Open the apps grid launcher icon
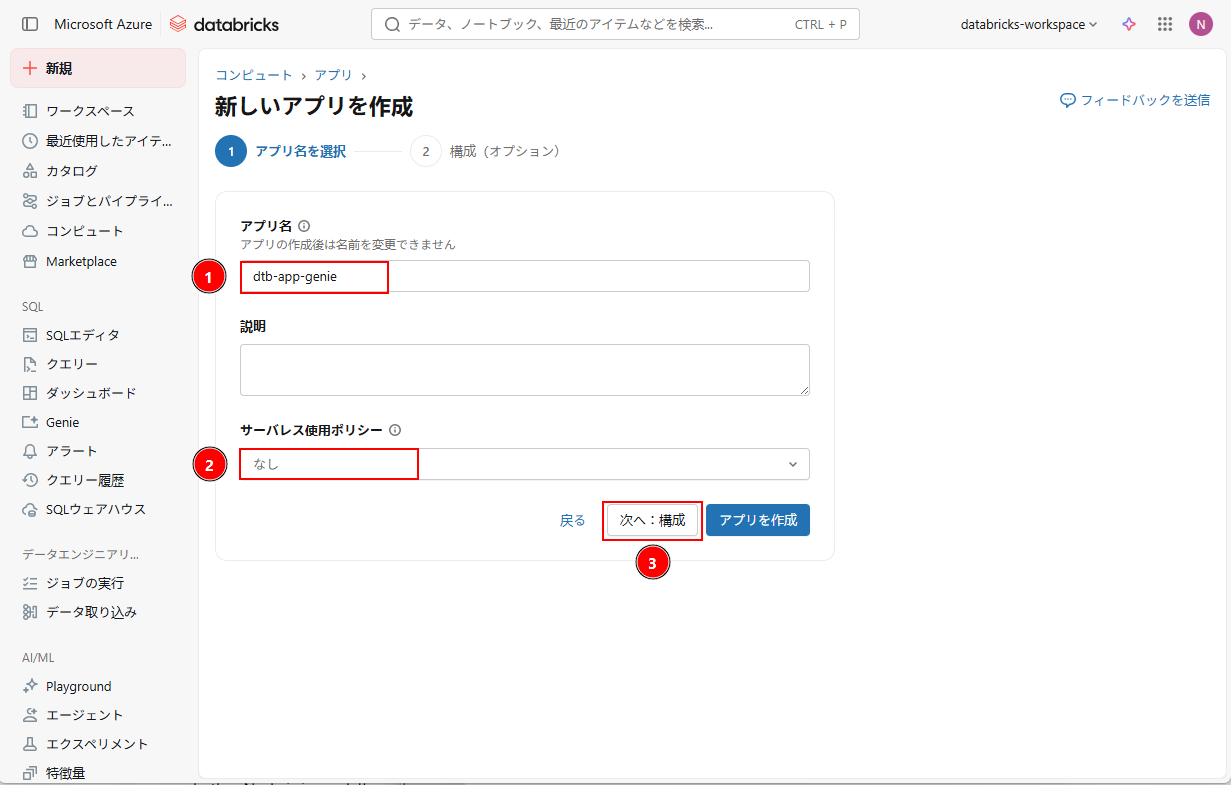This screenshot has height=785, width=1231. coord(1164,24)
